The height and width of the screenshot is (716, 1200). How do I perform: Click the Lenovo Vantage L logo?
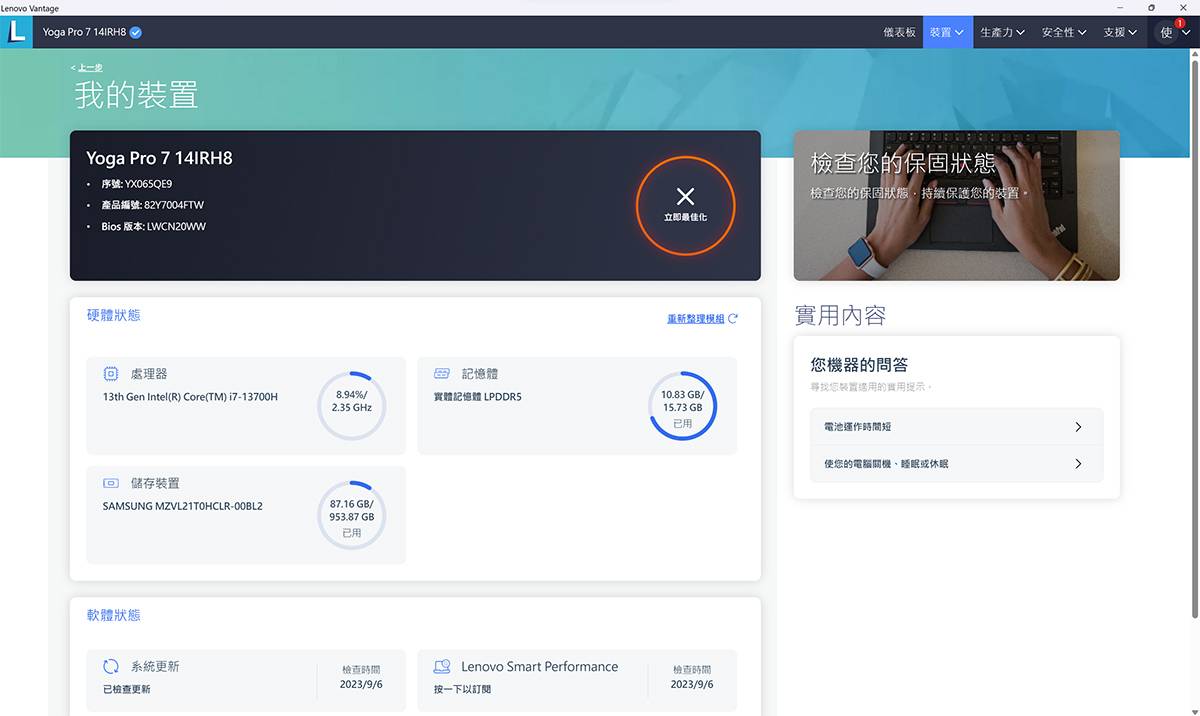coord(16,32)
